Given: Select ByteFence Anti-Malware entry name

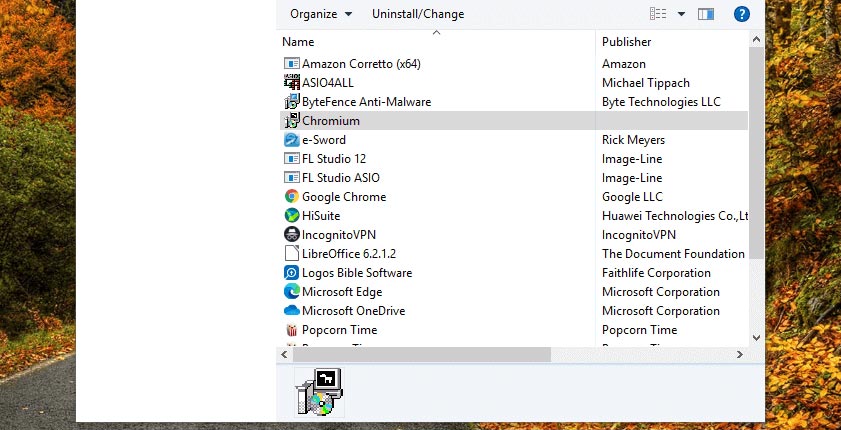Looking at the screenshot, I should click(366, 102).
